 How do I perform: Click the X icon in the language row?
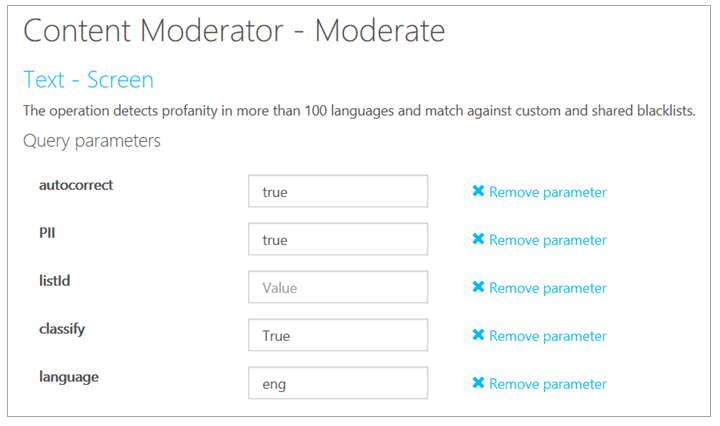pos(478,383)
